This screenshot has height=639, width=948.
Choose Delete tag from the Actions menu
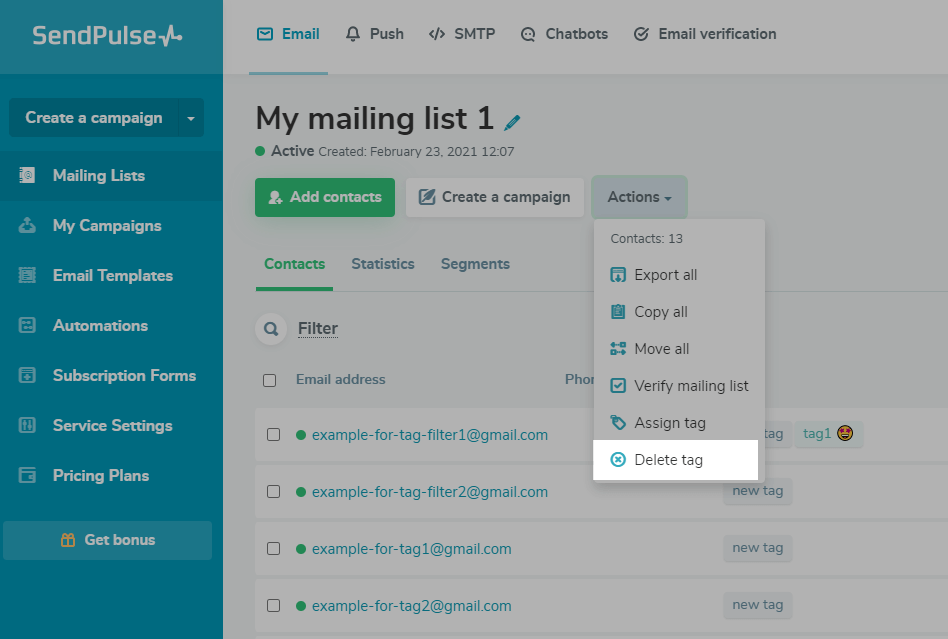pyautogui.click(x=668, y=460)
